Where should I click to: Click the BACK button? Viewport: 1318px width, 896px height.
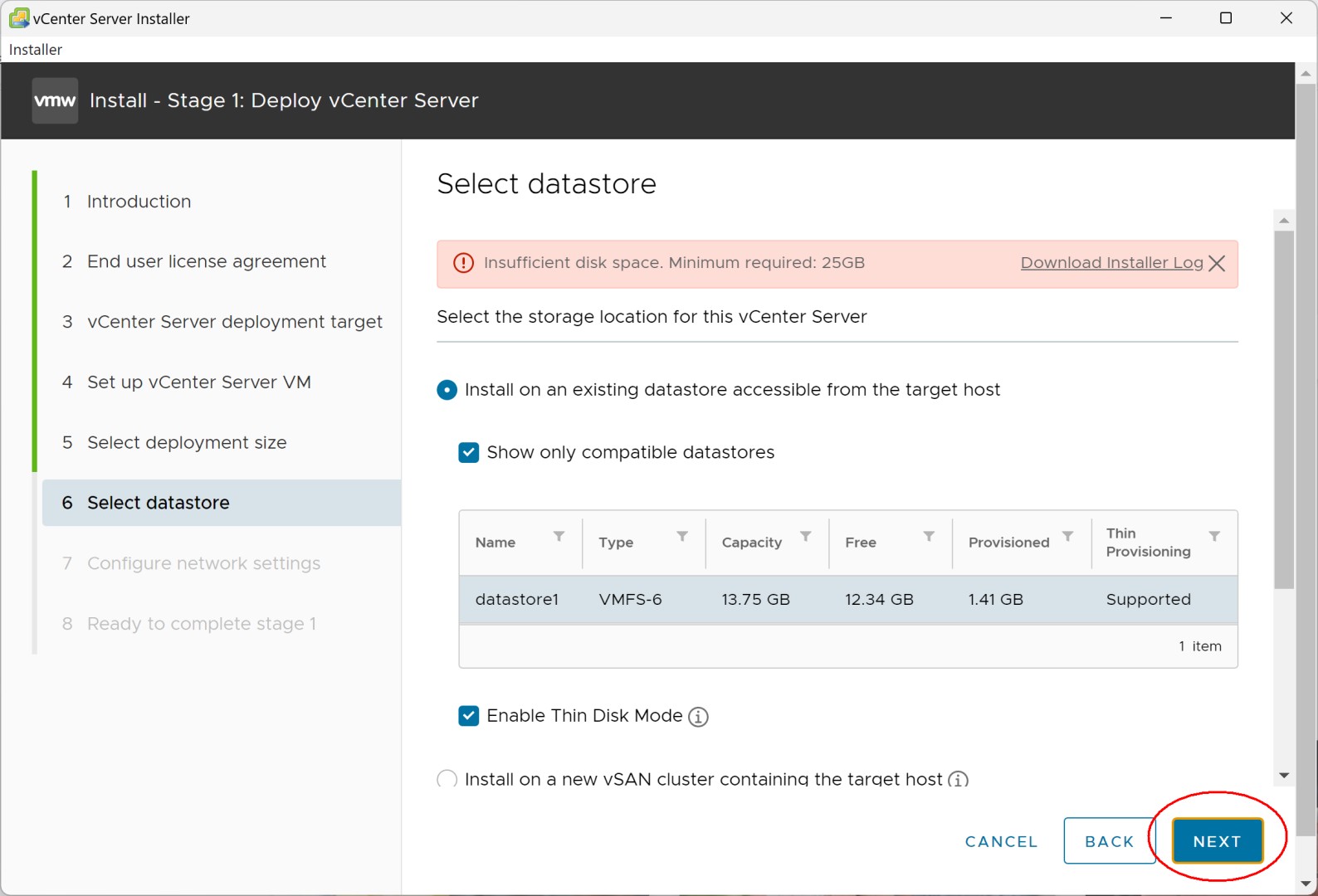(1110, 841)
